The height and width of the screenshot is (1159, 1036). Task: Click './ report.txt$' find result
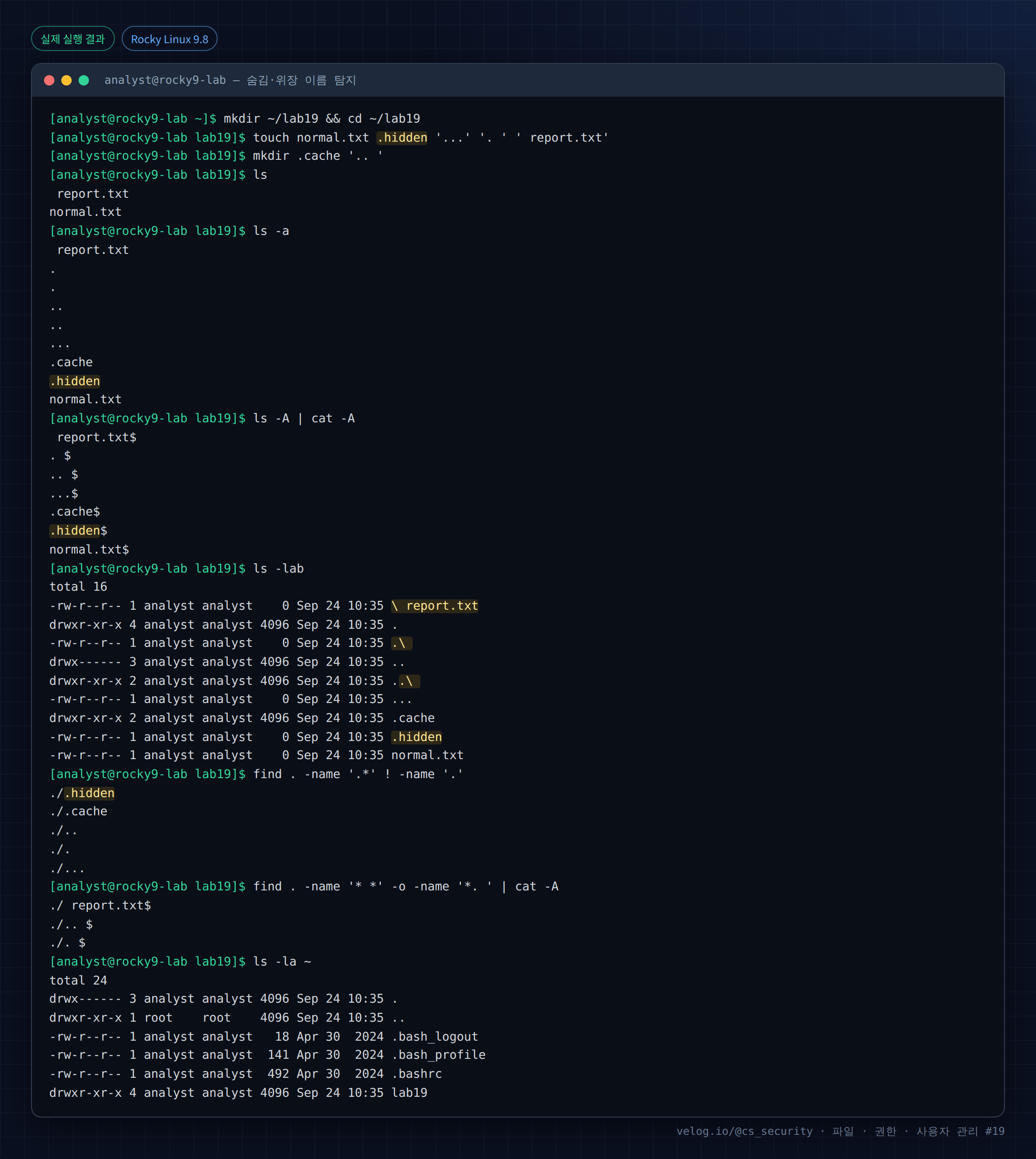pyautogui.click(x=100, y=906)
